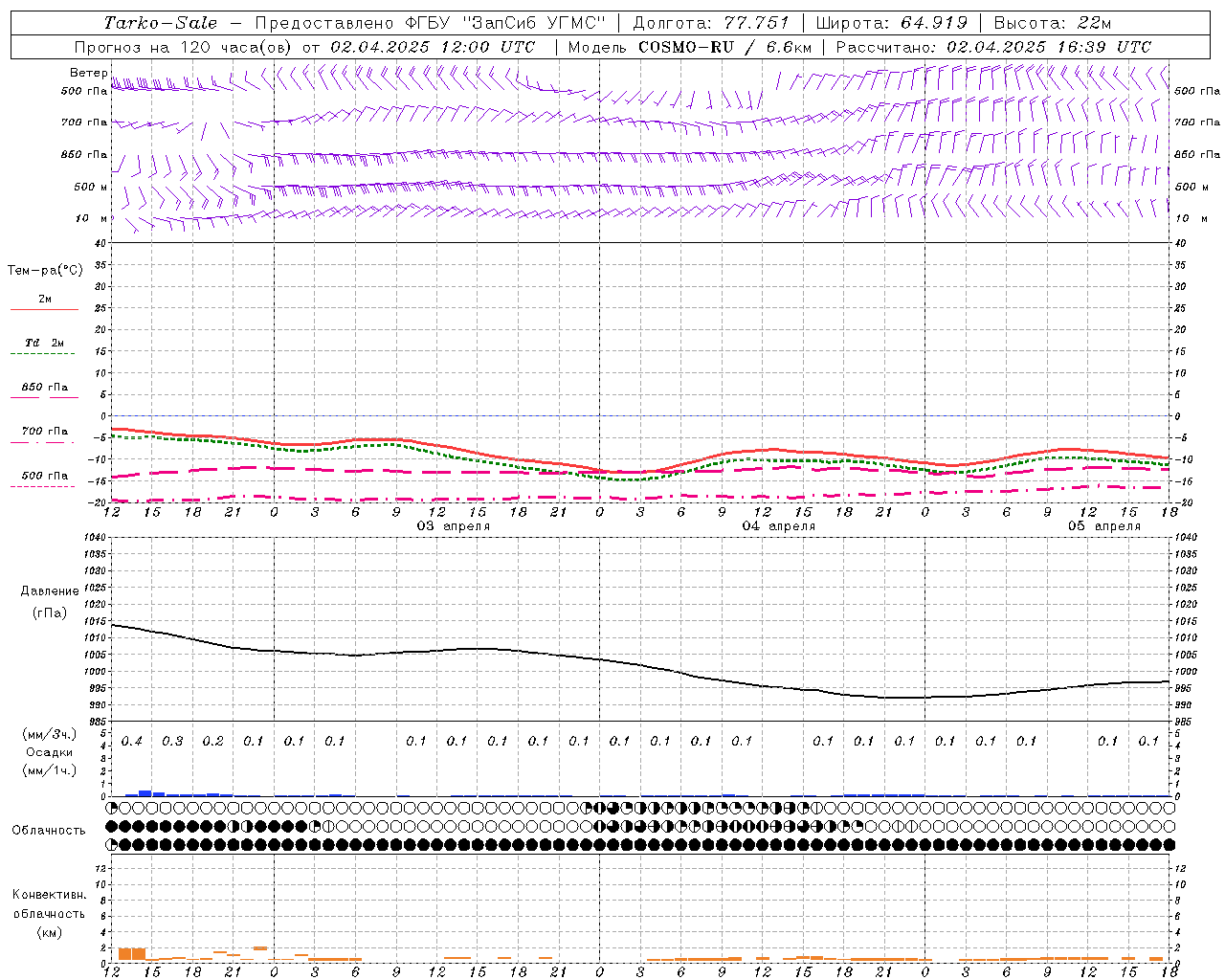Click the computed time 'Рассчитано: 02.04.2025 16:39 UTC'
Viewport: 1225px width, 980px height.
tap(993, 47)
